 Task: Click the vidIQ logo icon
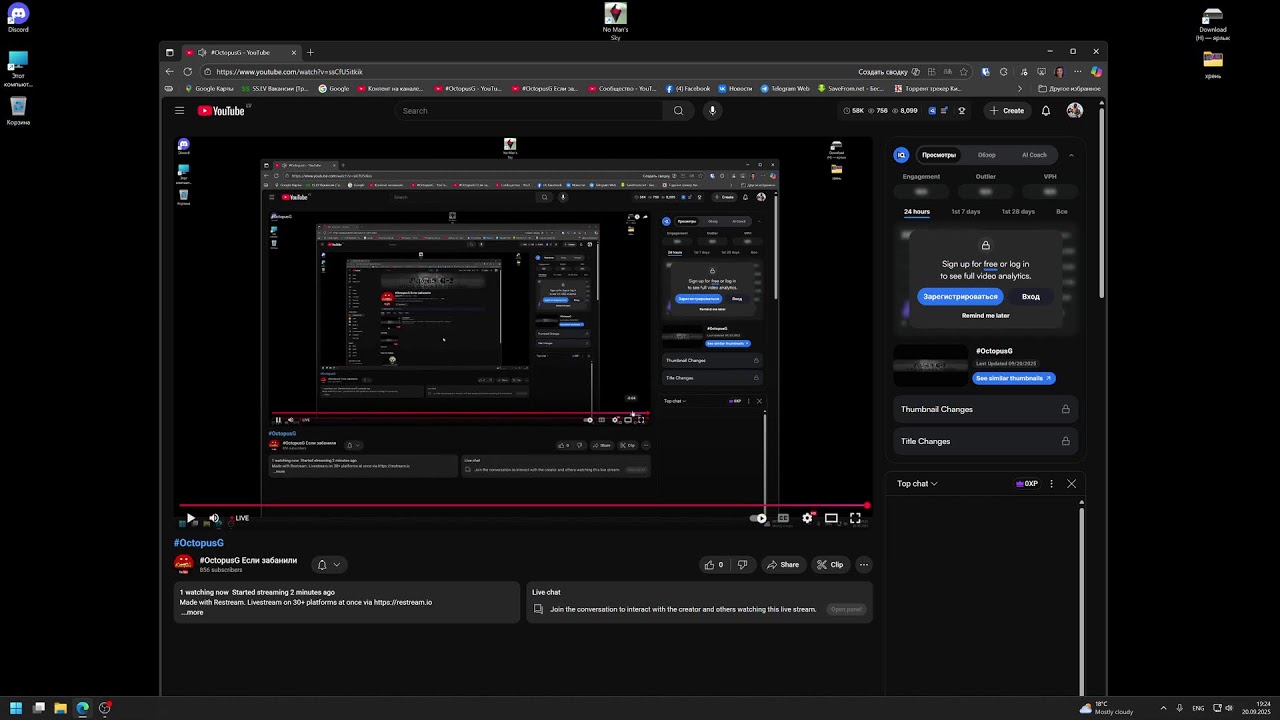(x=901, y=155)
